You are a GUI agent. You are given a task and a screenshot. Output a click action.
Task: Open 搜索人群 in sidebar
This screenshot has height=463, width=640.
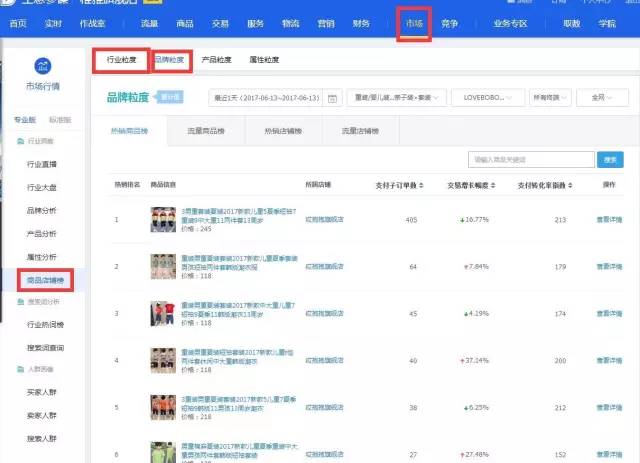click(42, 439)
